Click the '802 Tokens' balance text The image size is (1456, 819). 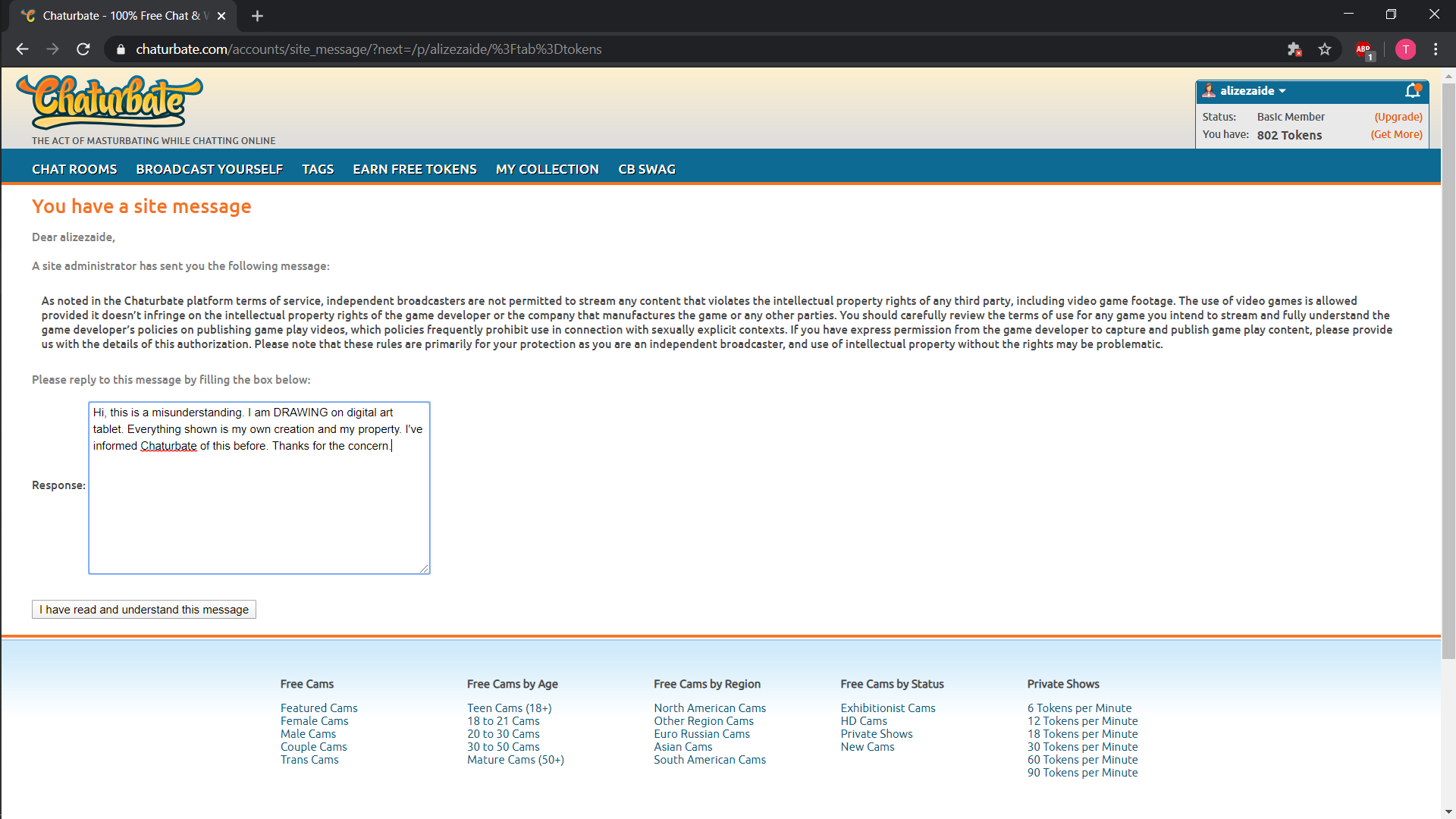click(1289, 135)
